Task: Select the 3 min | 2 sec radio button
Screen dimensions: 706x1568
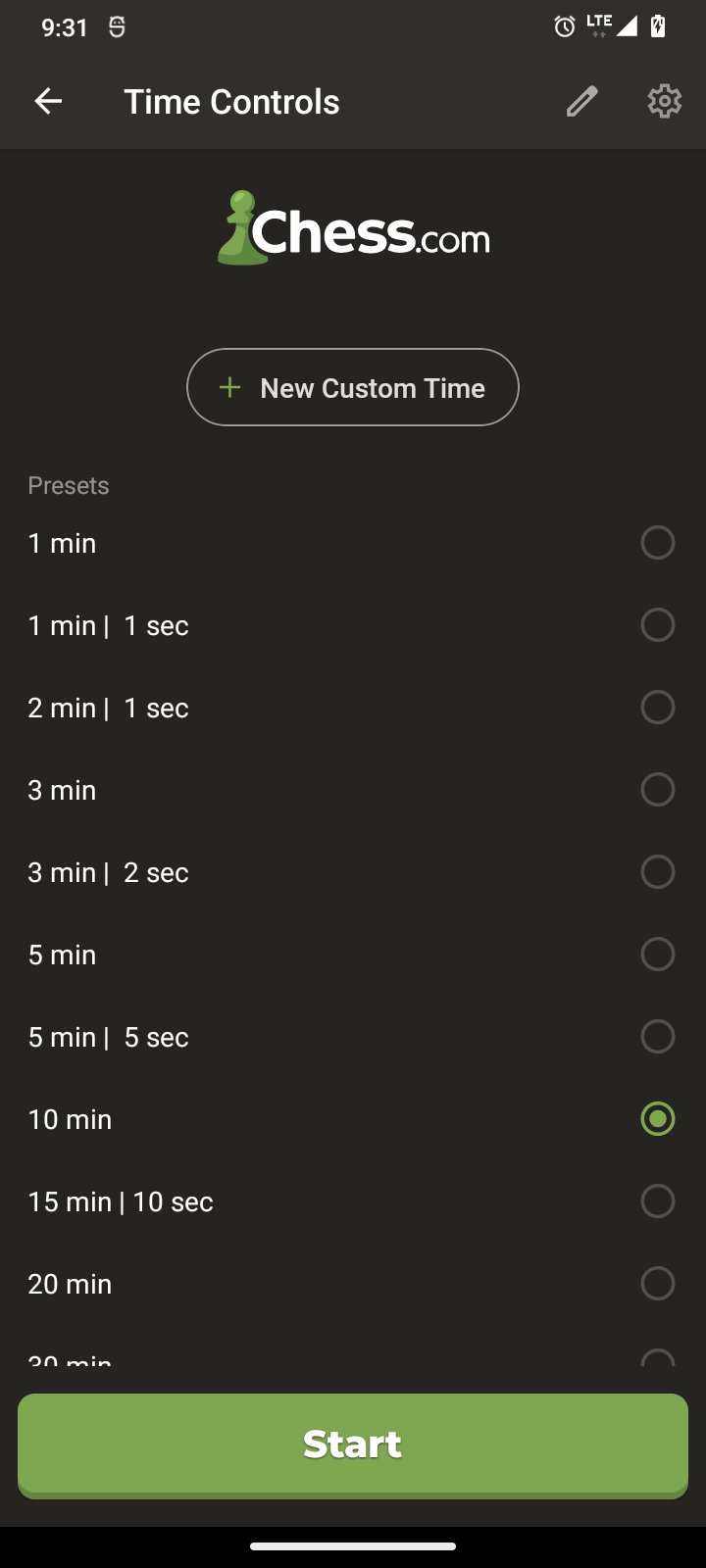Action: 657,871
